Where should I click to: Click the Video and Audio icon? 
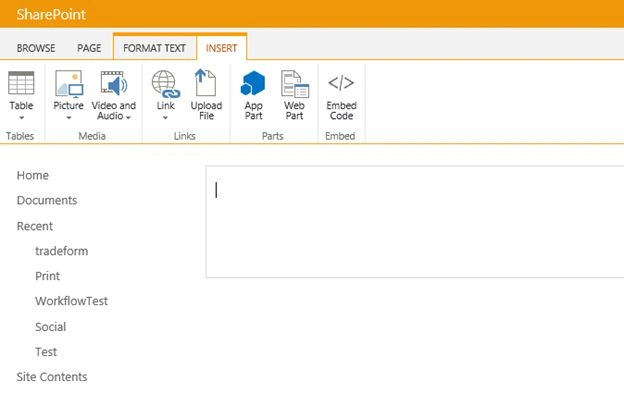tap(114, 83)
